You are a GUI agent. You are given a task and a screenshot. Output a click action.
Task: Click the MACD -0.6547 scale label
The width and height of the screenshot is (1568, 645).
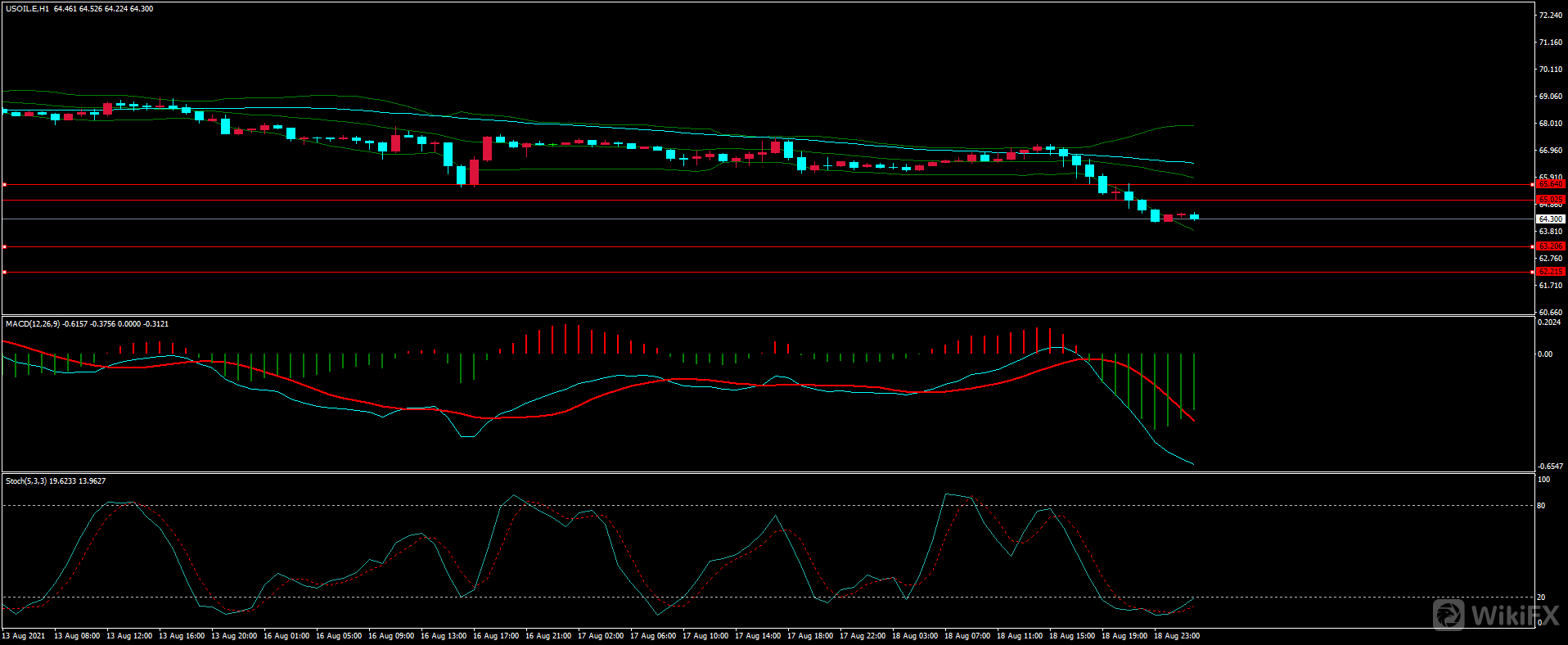(1550, 466)
